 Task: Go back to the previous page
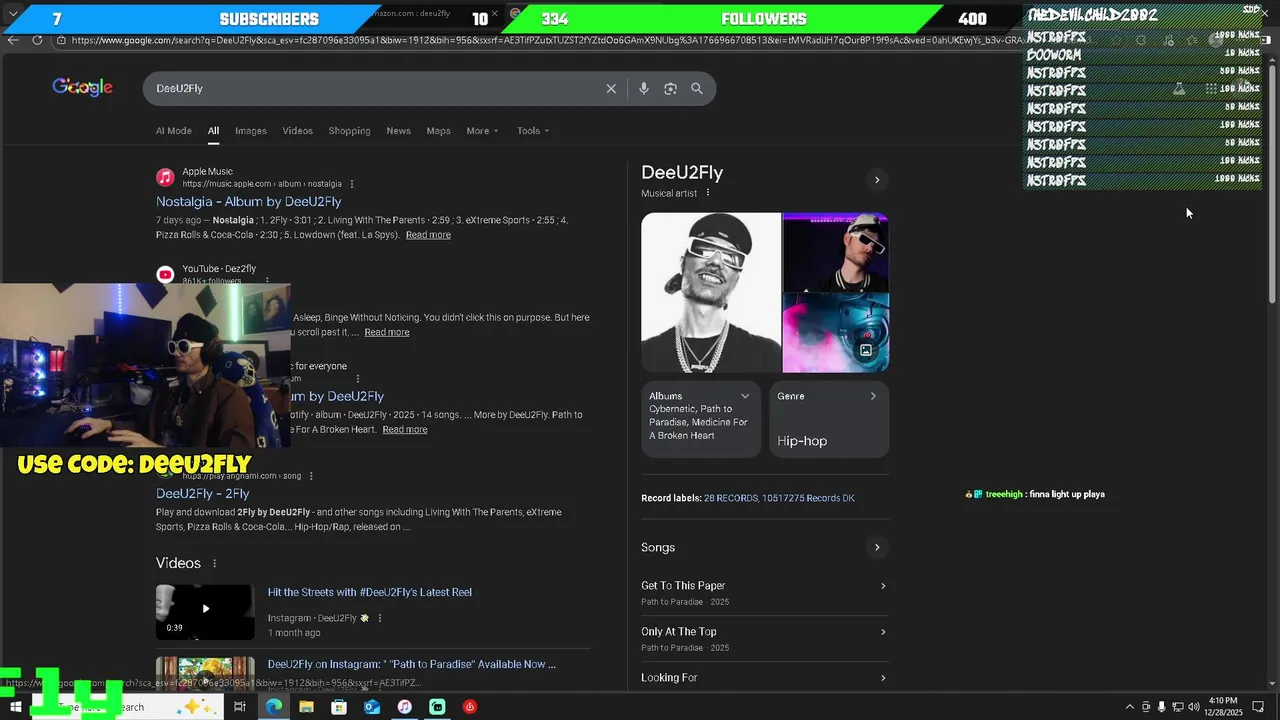coord(12,40)
